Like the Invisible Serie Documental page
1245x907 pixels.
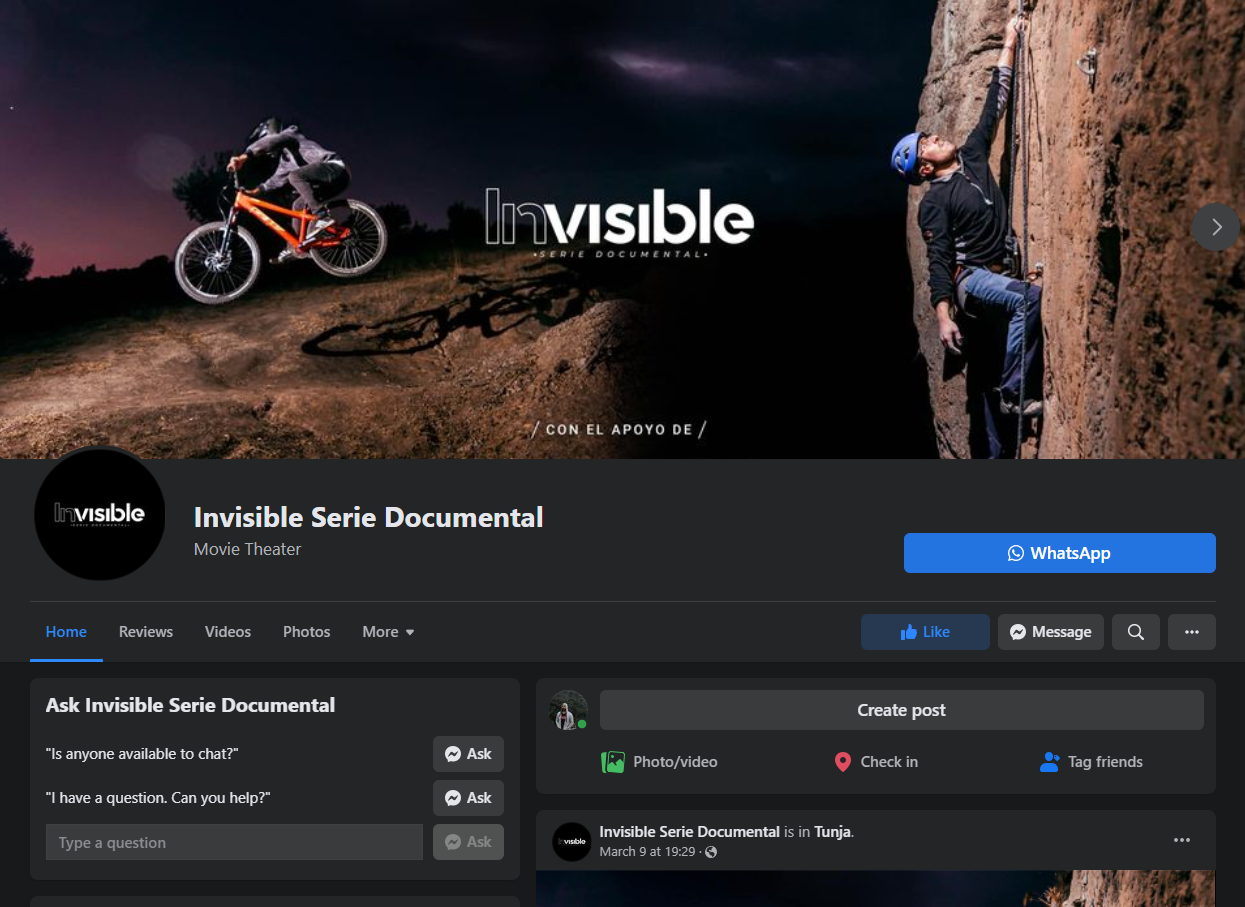925,632
